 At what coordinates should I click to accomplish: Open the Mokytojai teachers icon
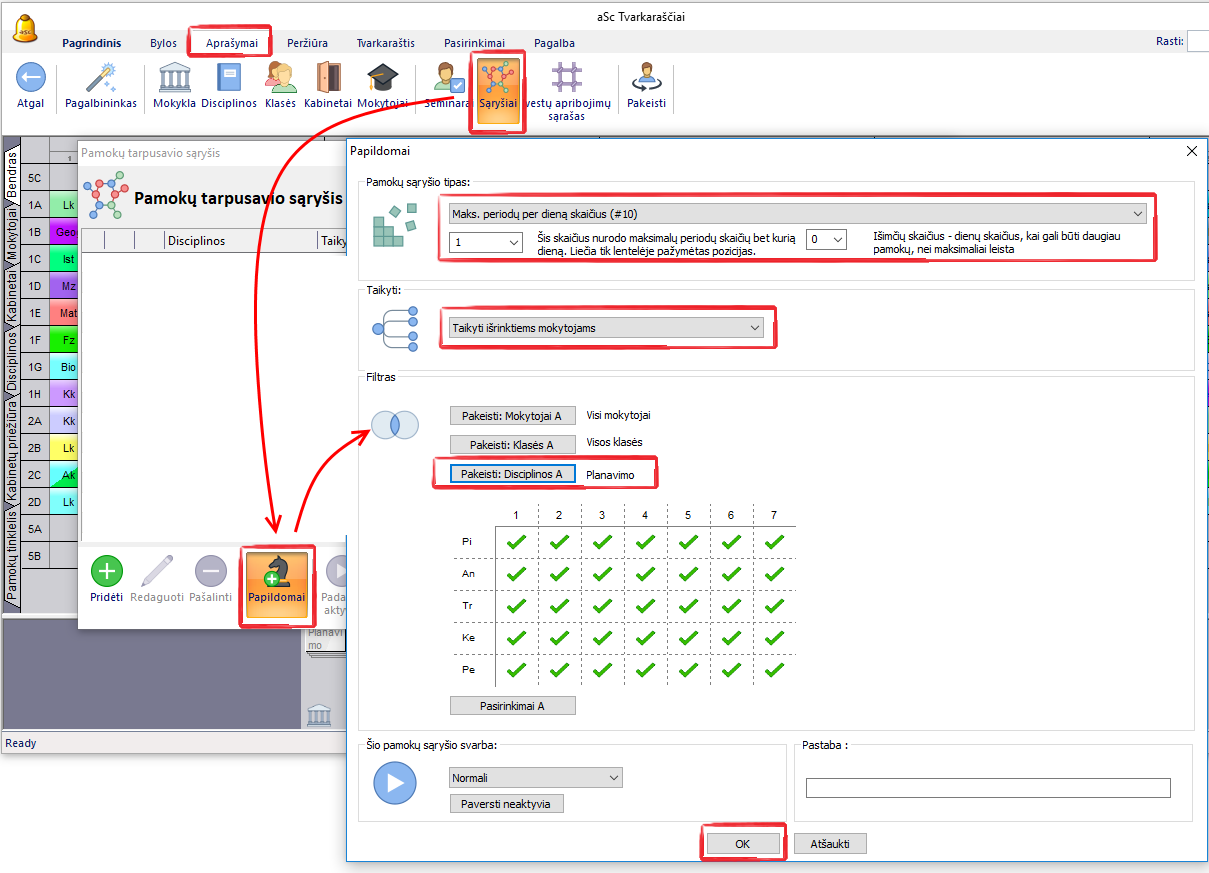coord(381,79)
